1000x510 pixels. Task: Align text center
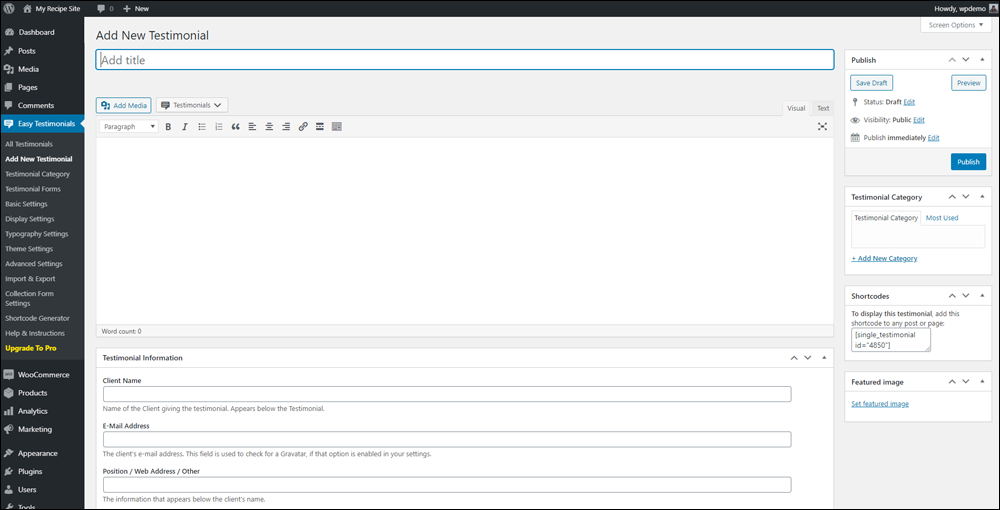coord(269,127)
